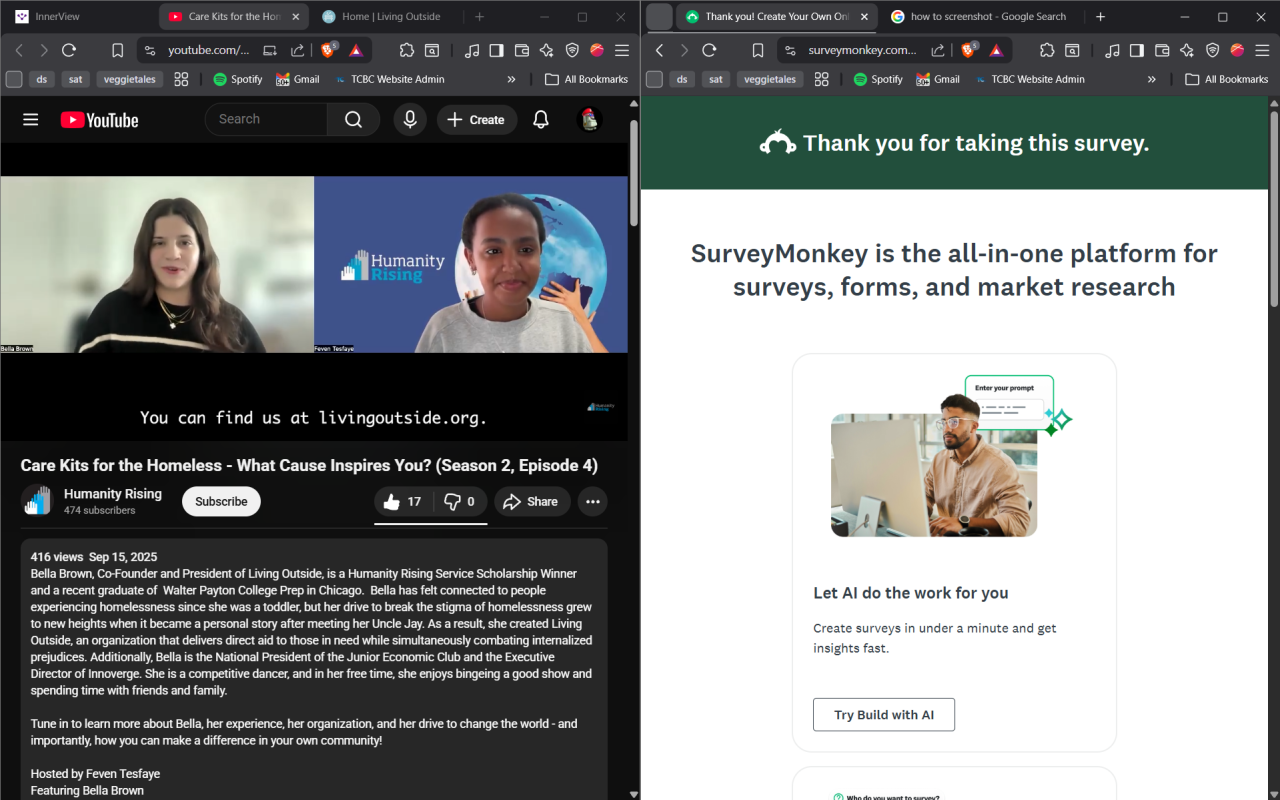Open the video's more actions ellipsis
Viewport: 1280px width, 800px height.
coord(593,502)
